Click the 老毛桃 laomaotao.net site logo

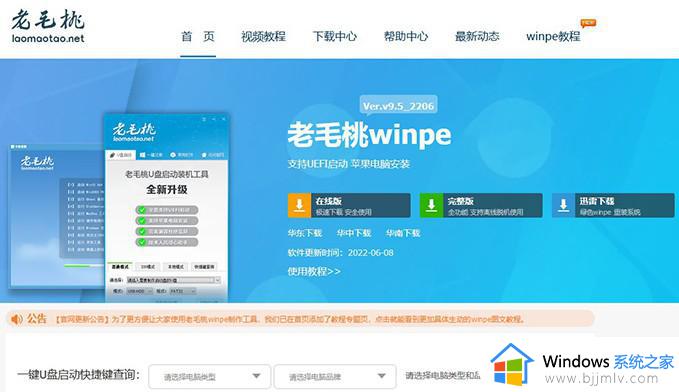click(48, 26)
